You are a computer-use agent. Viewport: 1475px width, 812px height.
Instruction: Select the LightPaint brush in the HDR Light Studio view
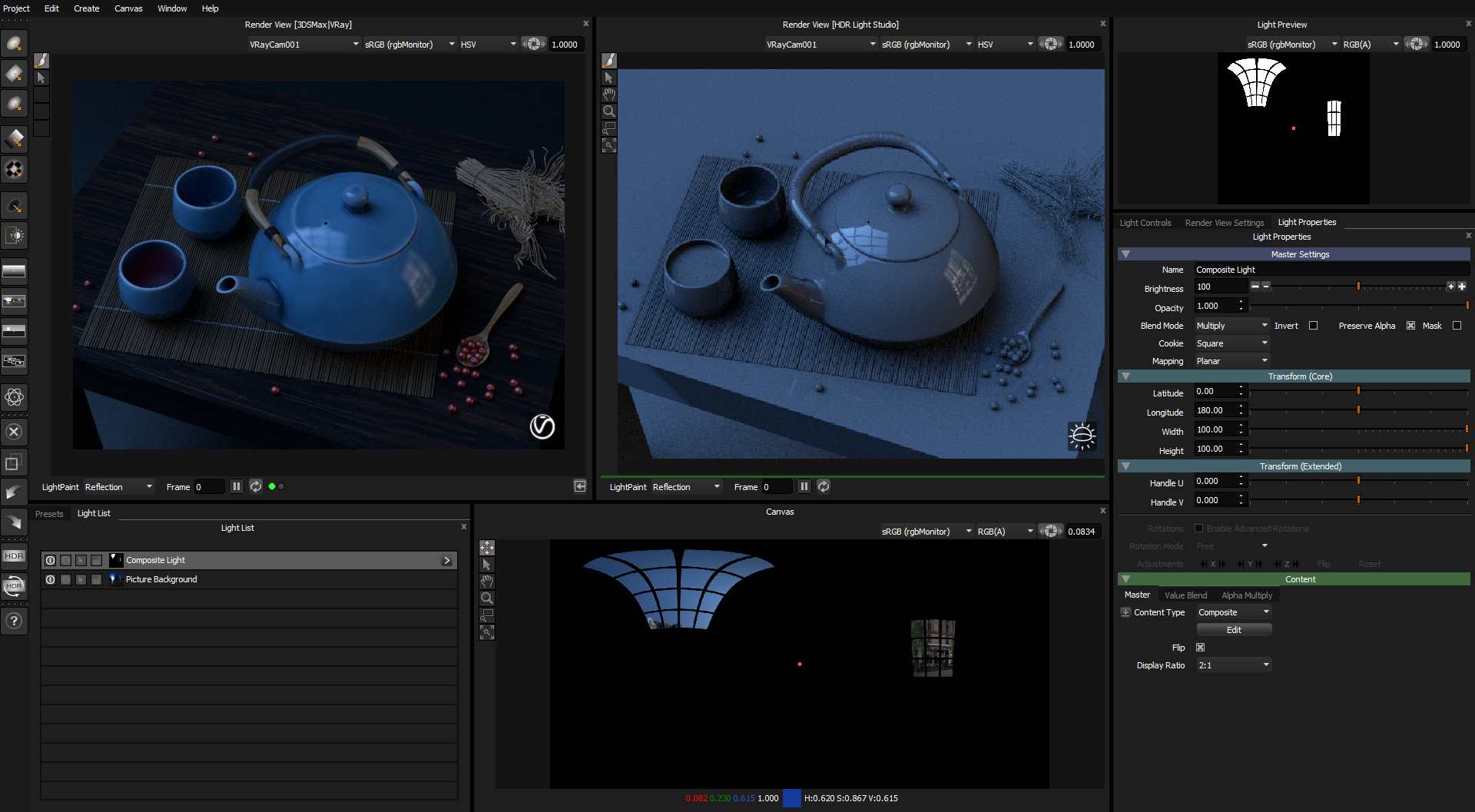[608, 61]
